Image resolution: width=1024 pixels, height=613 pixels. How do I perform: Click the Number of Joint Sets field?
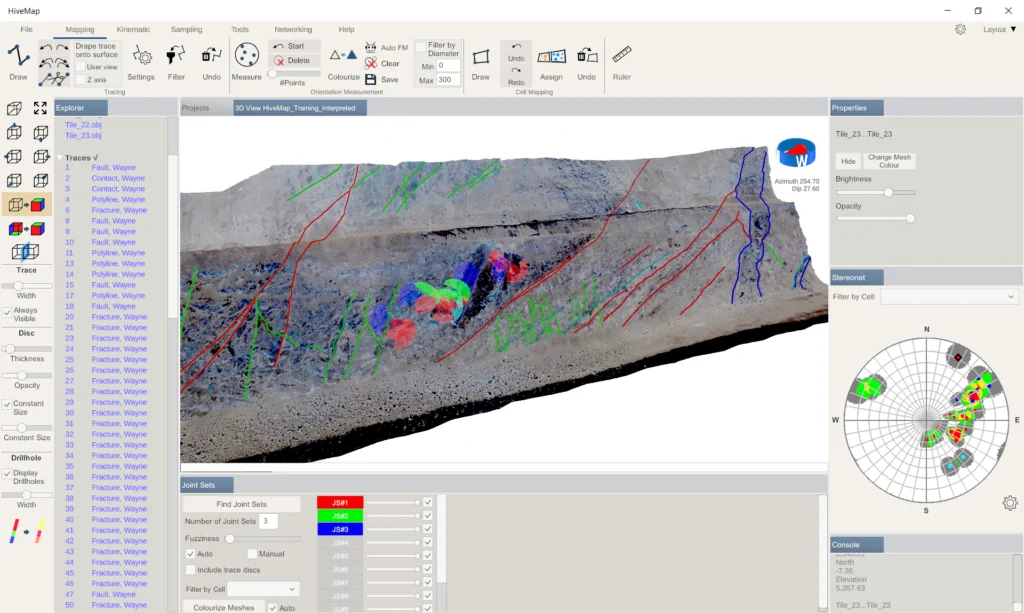(x=268, y=521)
